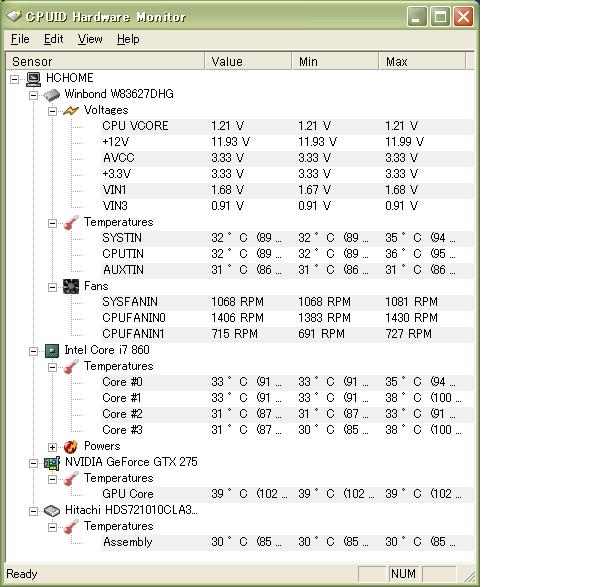The image size is (600, 587).
Task: Select the VIN3 row
Action: coord(287,206)
